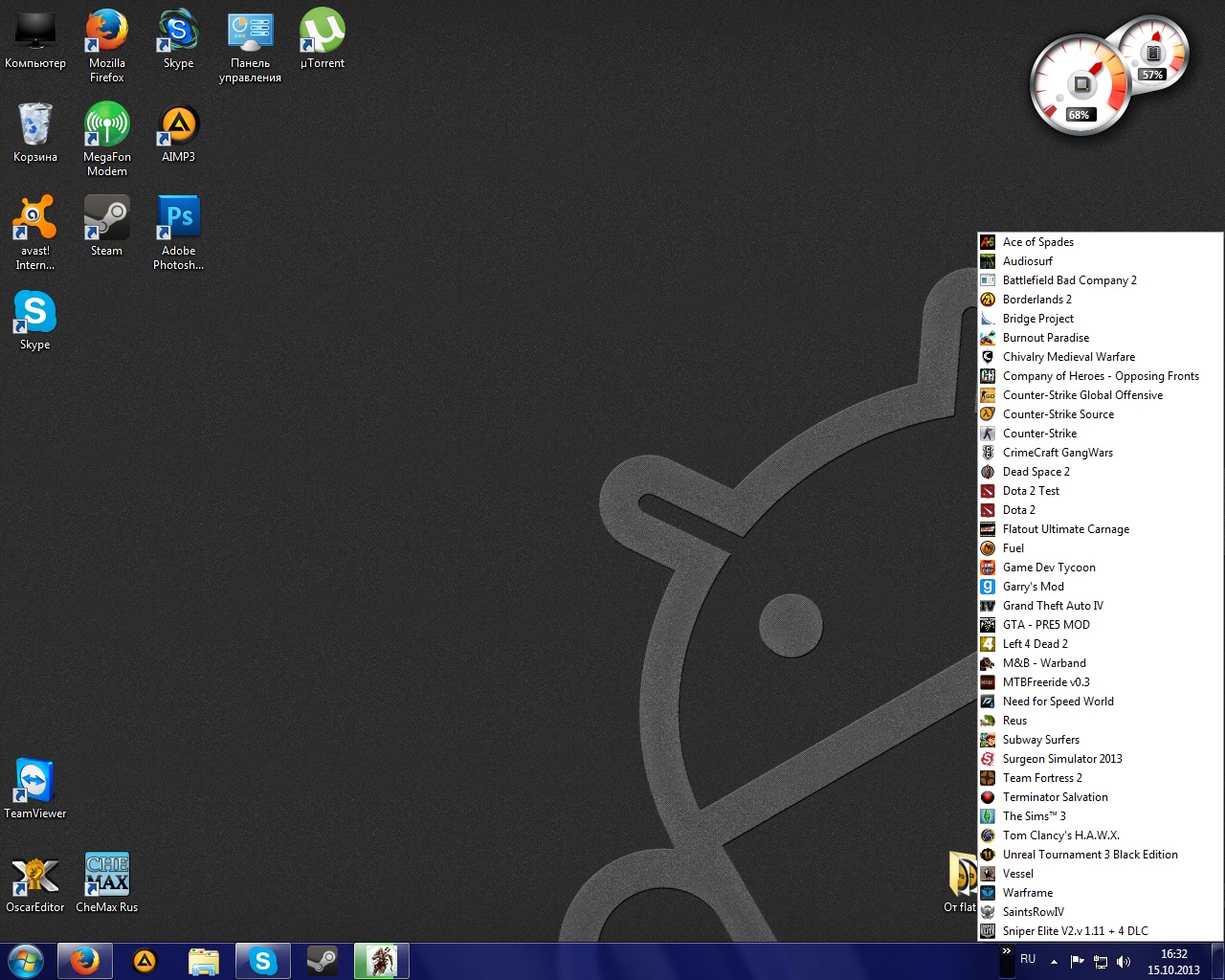Click the plain Counter-Strike entry
The width and height of the screenshot is (1225, 980).
1101,434
